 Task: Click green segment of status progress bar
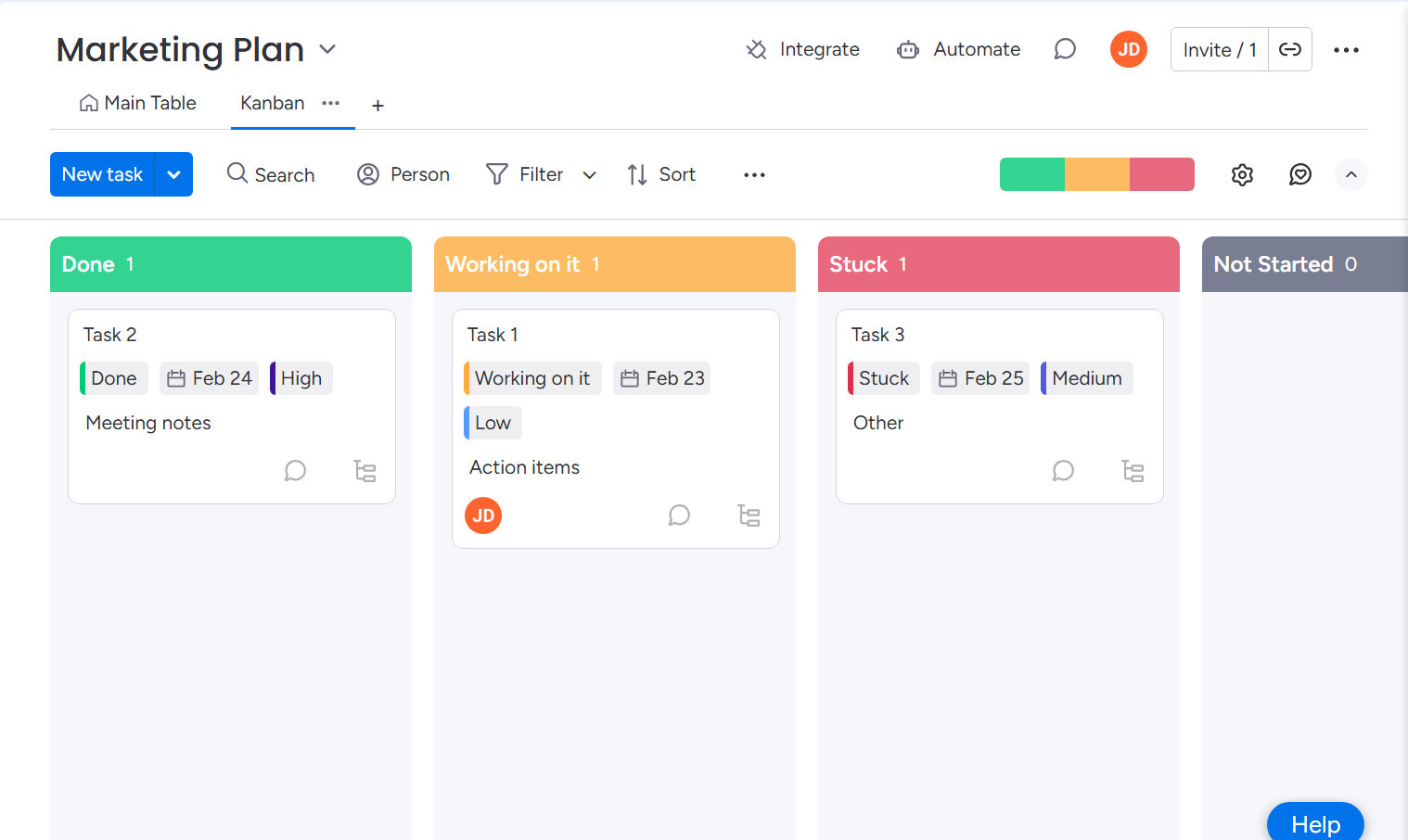click(1031, 174)
